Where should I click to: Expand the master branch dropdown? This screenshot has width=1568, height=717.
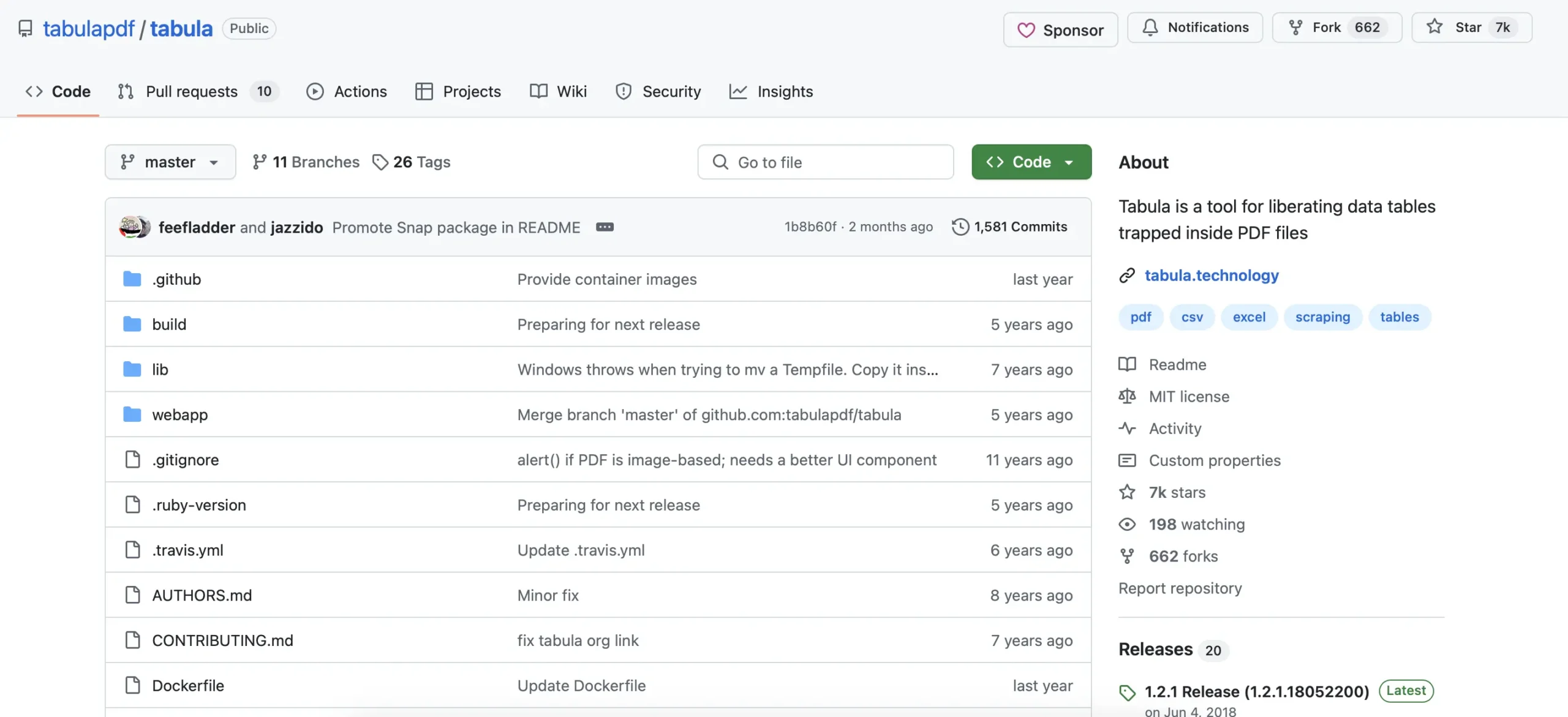[x=170, y=162]
